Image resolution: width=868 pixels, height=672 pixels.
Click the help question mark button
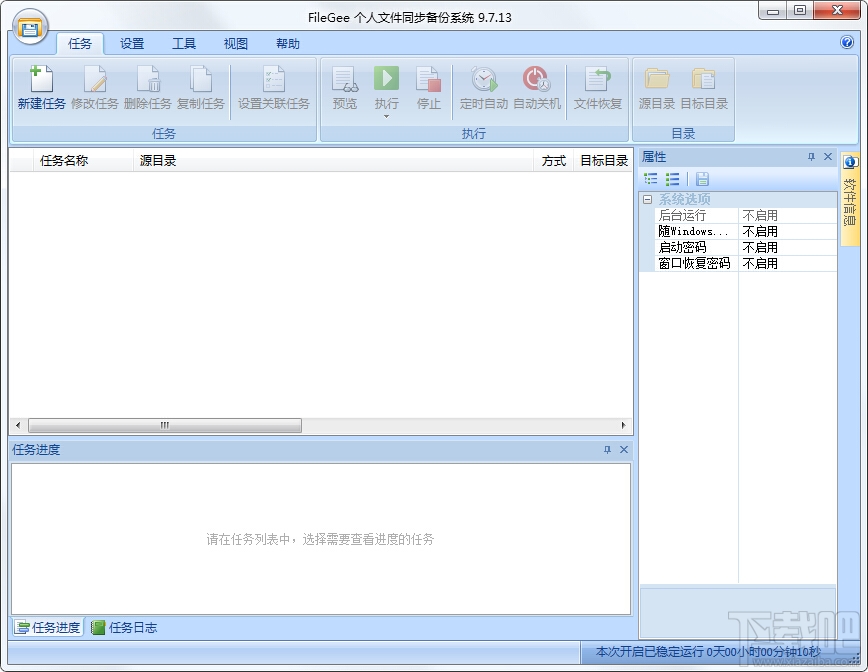tap(847, 43)
